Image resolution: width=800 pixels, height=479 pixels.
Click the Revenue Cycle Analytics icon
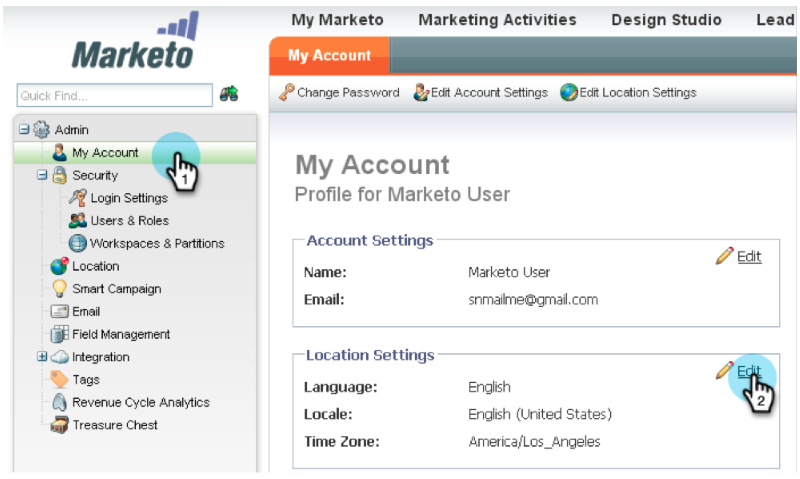[60, 402]
